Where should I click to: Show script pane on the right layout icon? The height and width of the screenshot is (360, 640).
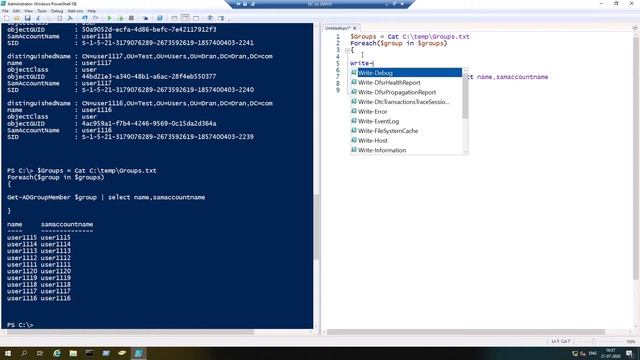pyautogui.click(x=185, y=18)
